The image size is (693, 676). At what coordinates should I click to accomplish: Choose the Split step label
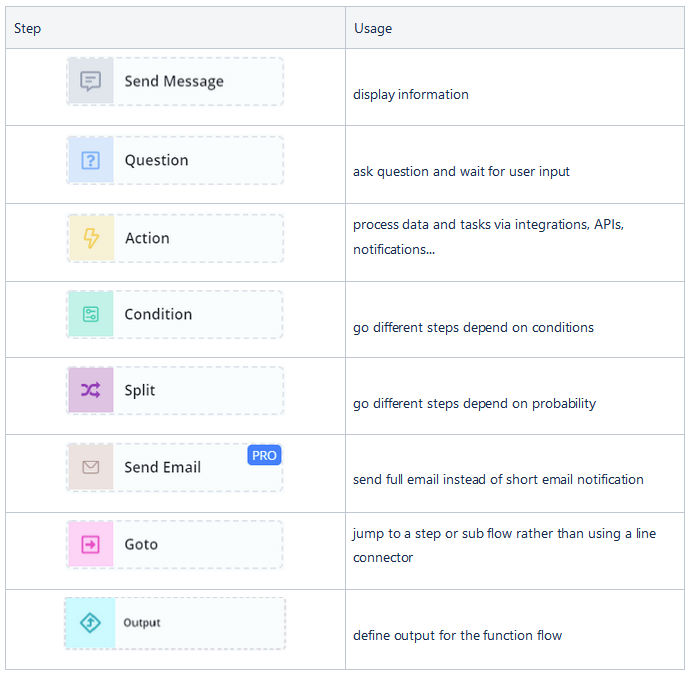tap(140, 391)
